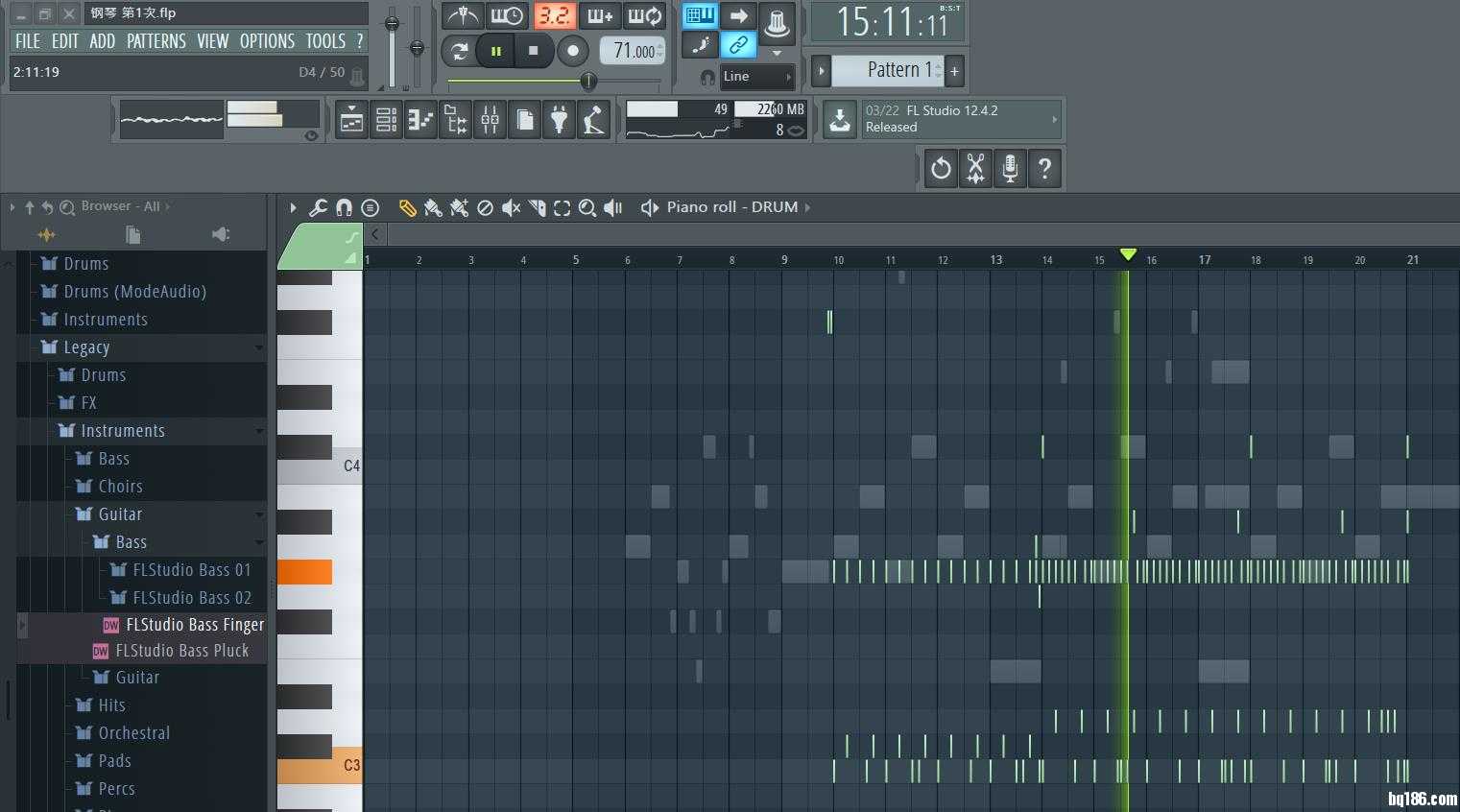Screen dimensions: 1460x812
Task: Select the Mute tool in piano roll
Action: 512,207
